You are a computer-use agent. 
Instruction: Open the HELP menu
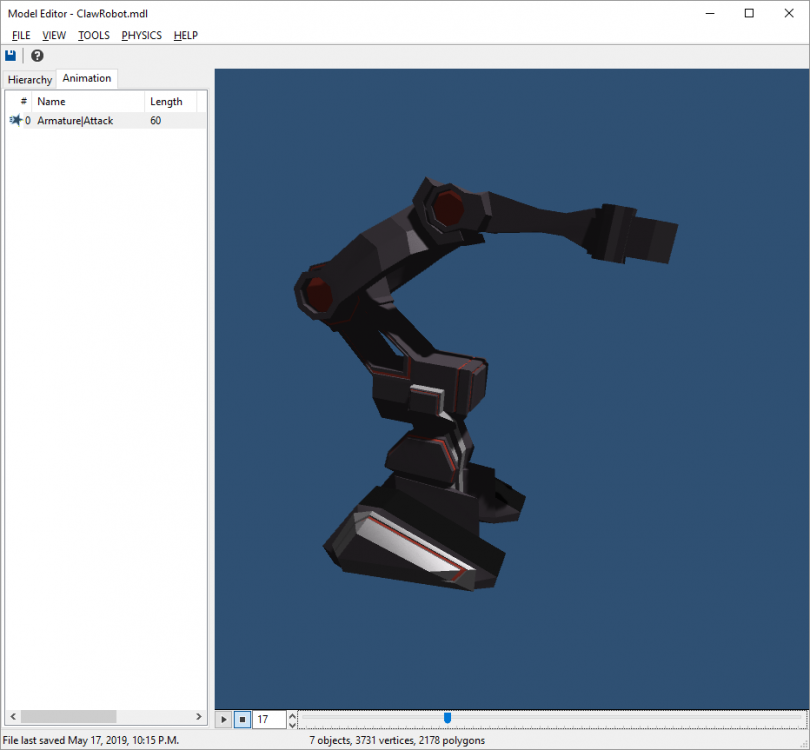(x=186, y=35)
